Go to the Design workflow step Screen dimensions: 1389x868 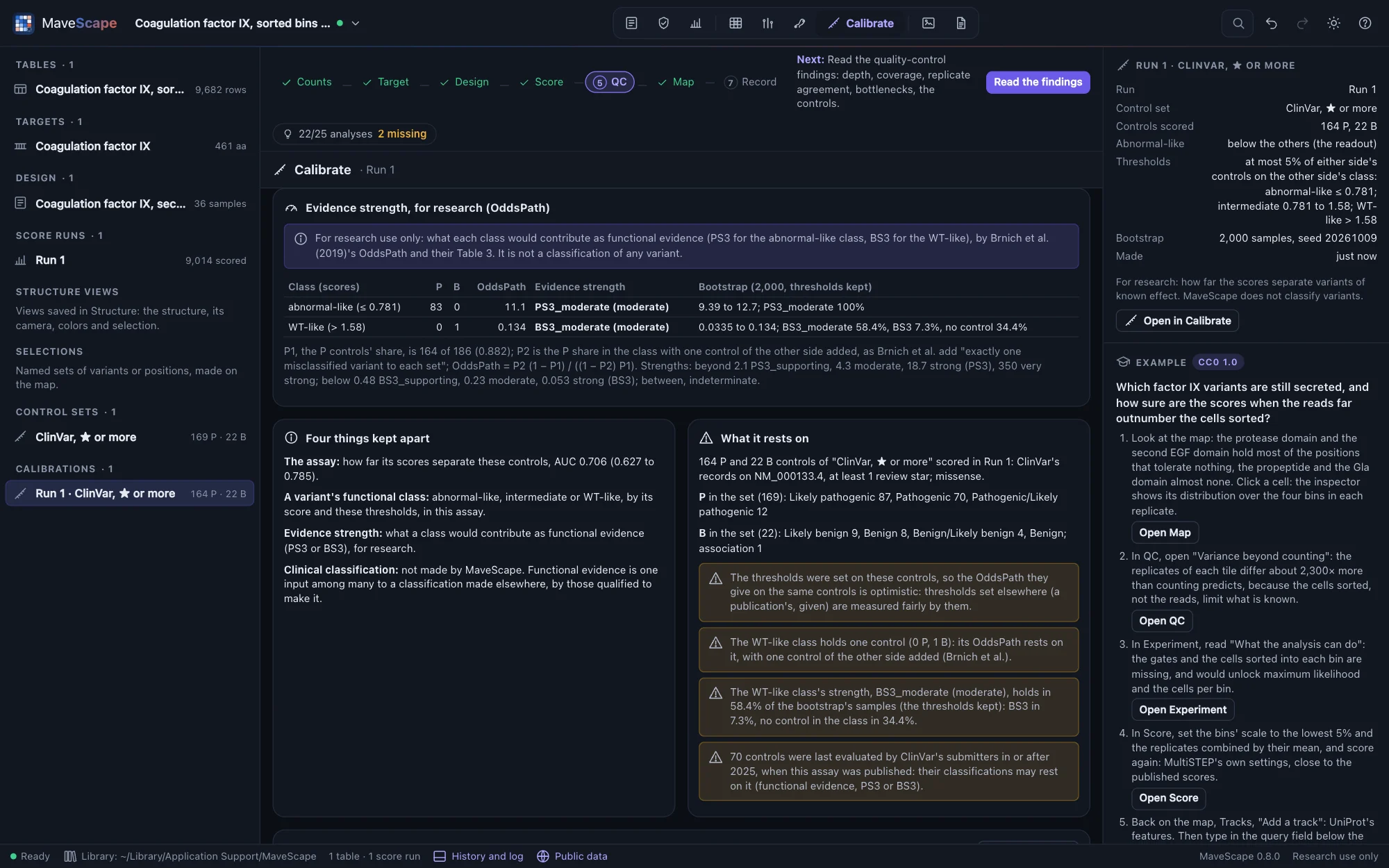(x=464, y=82)
